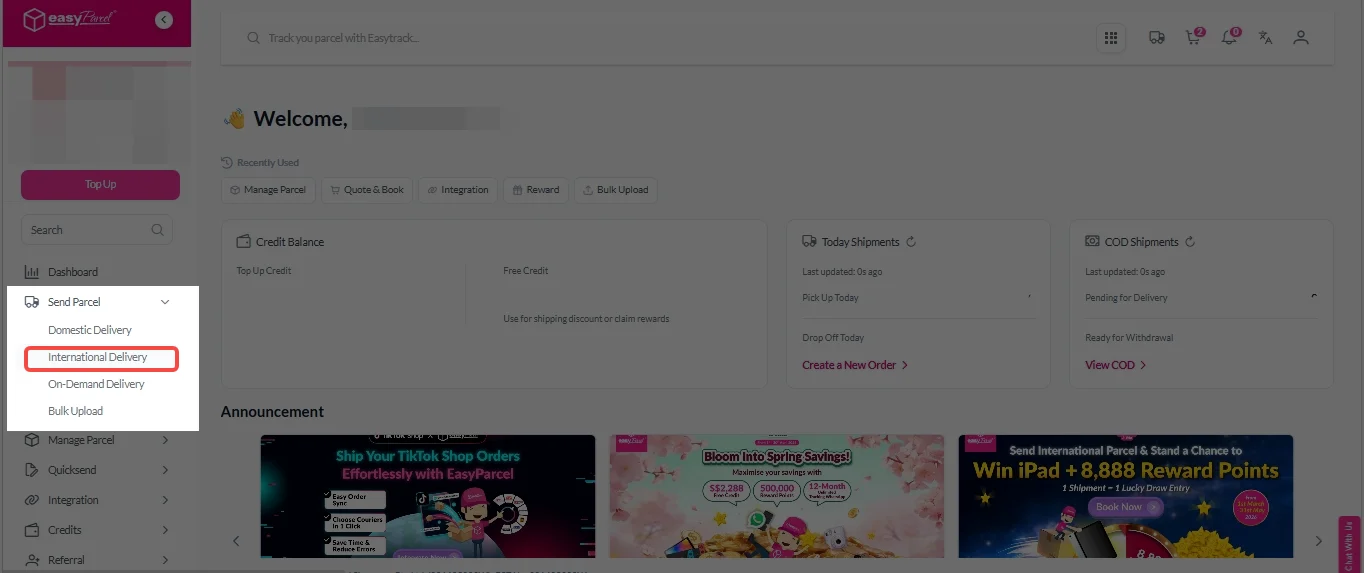The width and height of the screenshot is (1364, 573).
Task: Click the delivery truck icon in header
Action: pos(1157,38)
